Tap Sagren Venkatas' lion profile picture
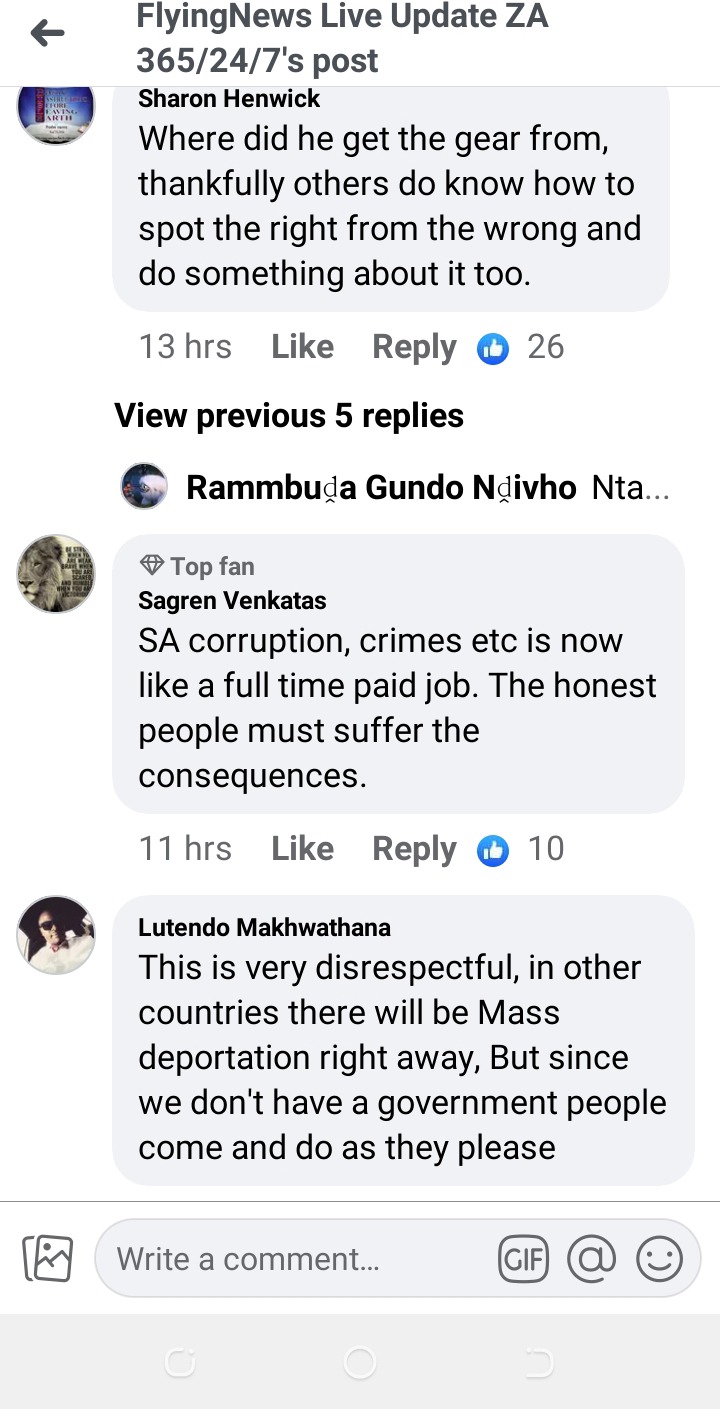The height and width of the screenshot is (1409, 720). click(56, 574)
